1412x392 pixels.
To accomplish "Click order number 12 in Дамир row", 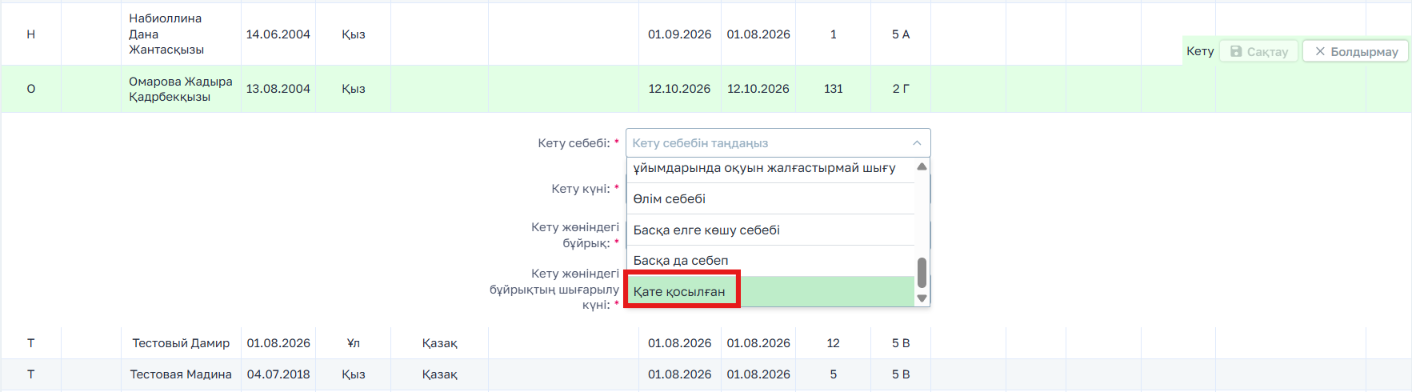I will 833,343.
